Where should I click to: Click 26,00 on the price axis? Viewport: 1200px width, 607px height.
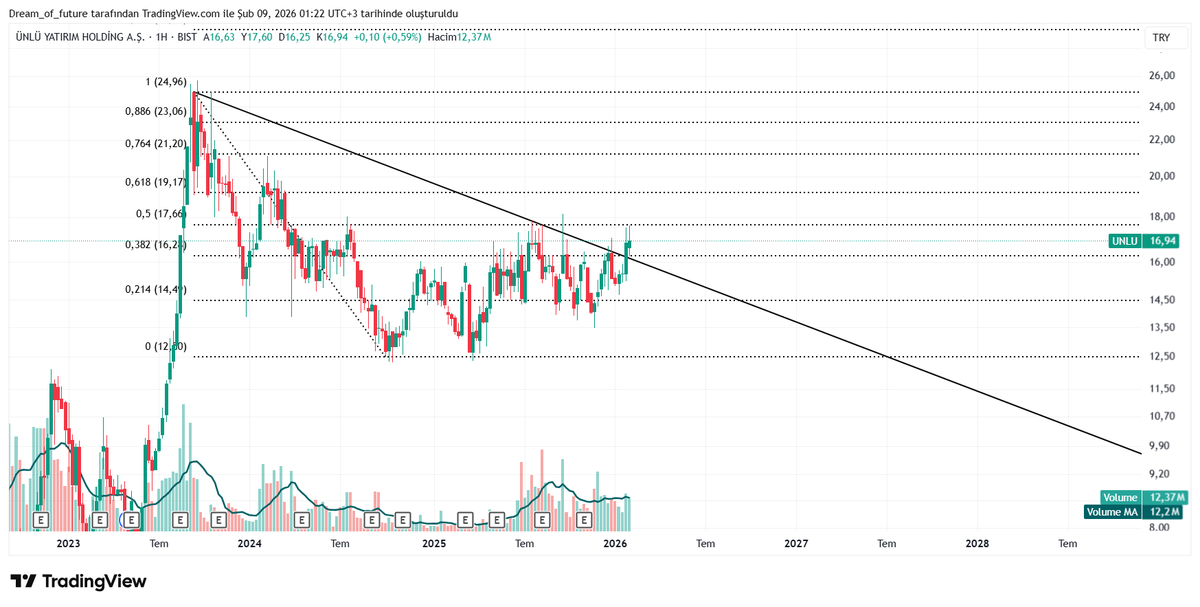pos(1162,76)
